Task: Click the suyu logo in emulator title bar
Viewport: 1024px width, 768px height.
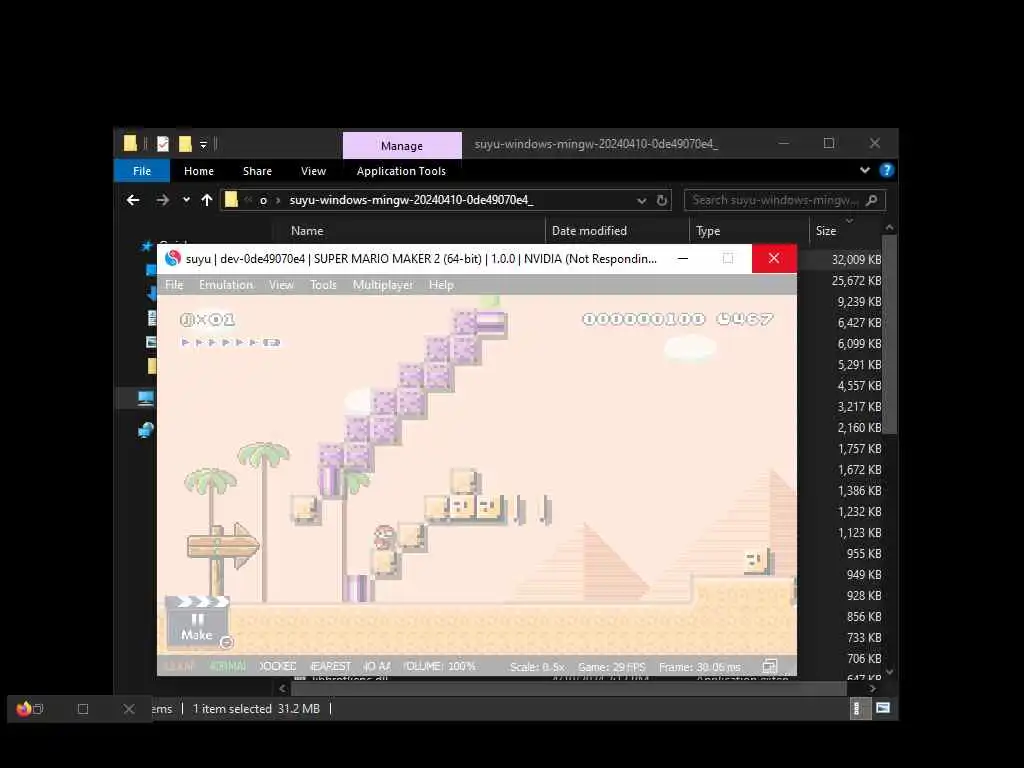Action: [x=172, y=259]
